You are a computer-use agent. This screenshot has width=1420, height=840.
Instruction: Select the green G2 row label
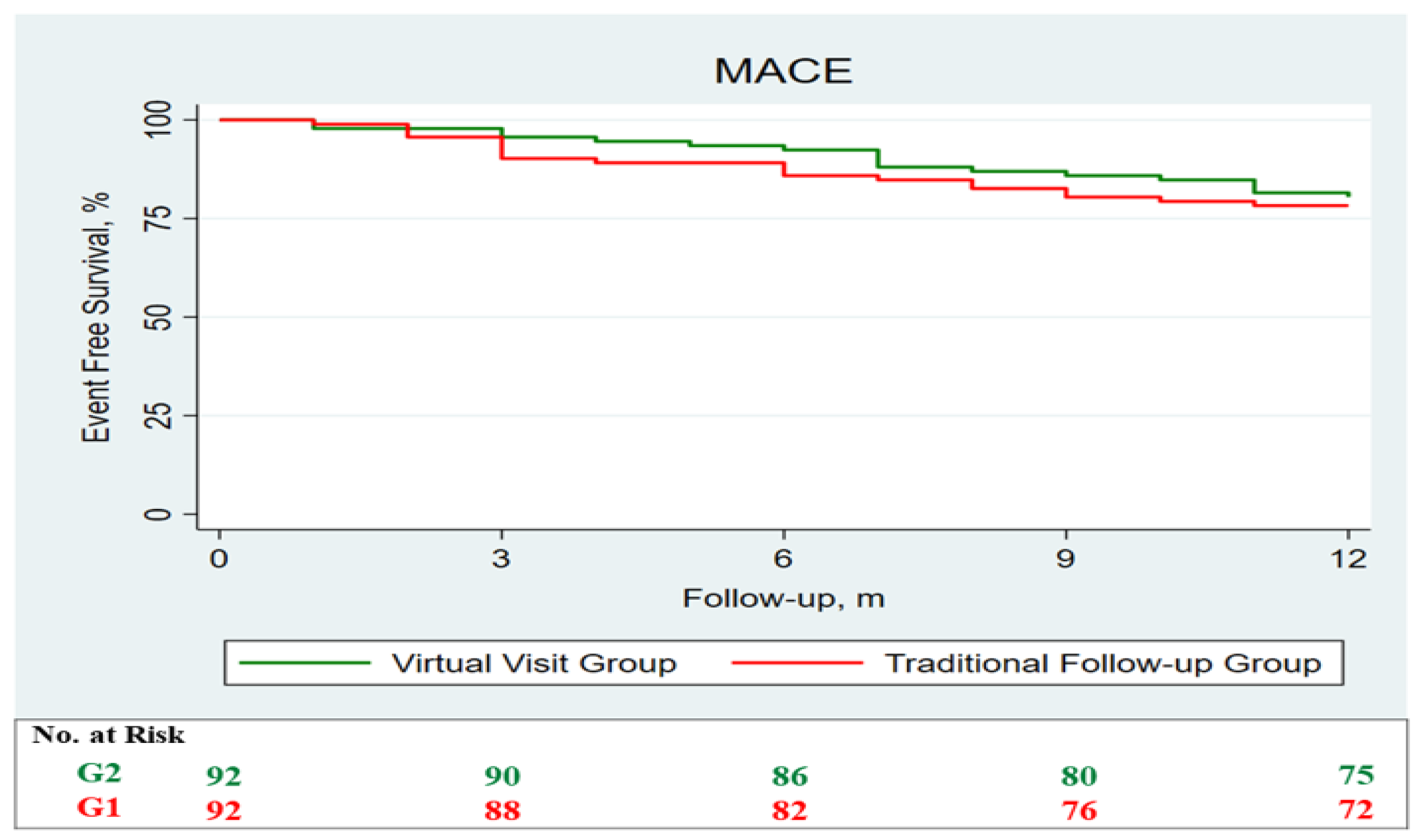[x=99, y=773]
